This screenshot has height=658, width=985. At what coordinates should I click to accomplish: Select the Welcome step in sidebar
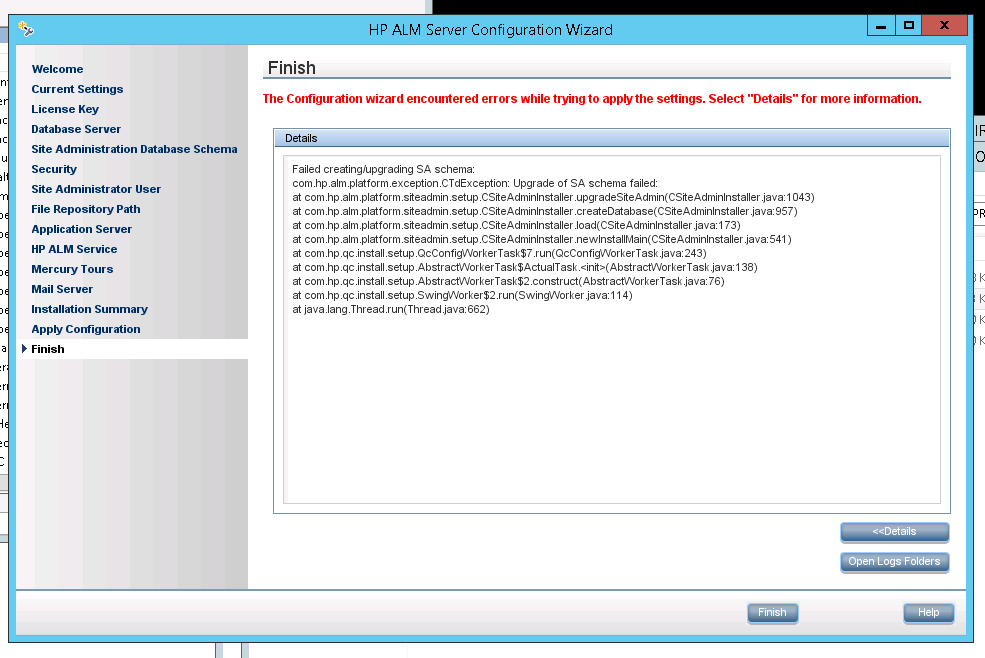57,69
